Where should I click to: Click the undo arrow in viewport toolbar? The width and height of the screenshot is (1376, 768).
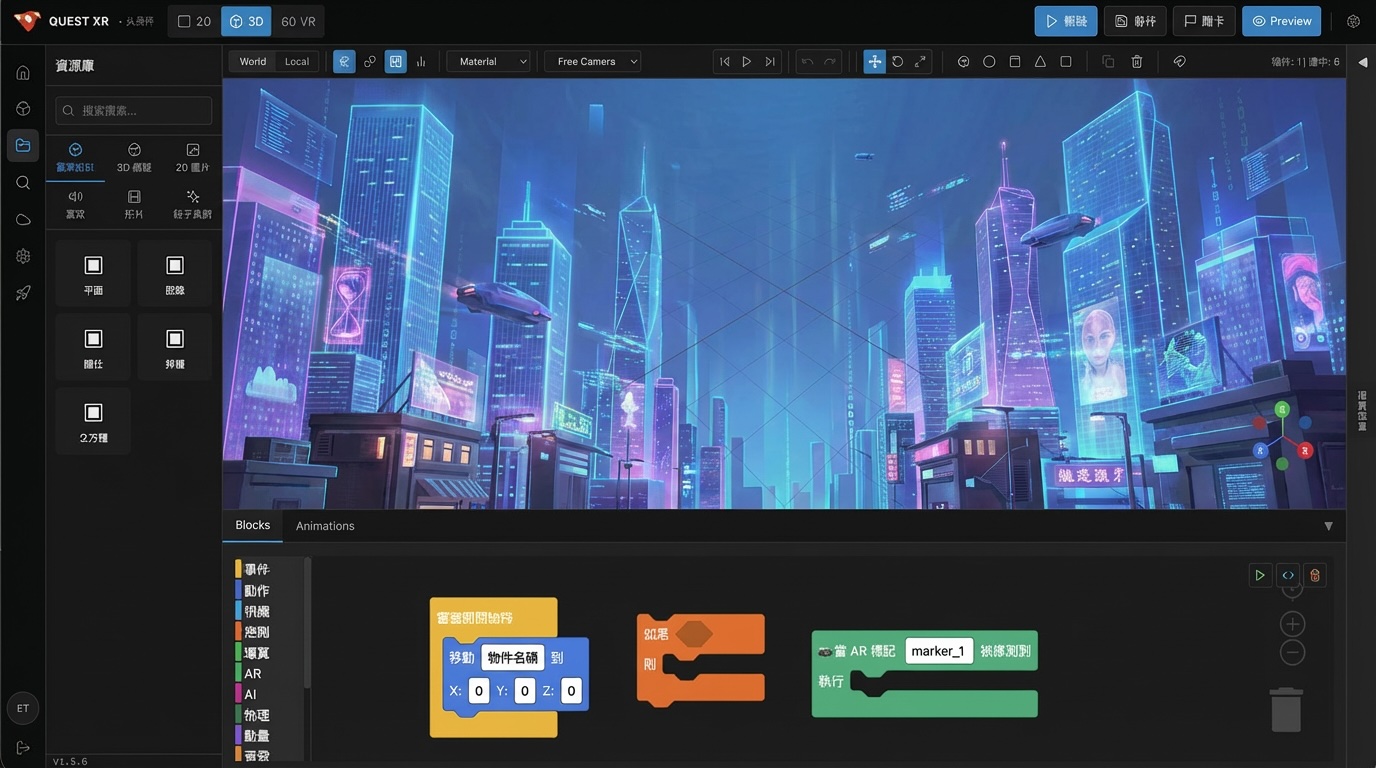(807, 61)
